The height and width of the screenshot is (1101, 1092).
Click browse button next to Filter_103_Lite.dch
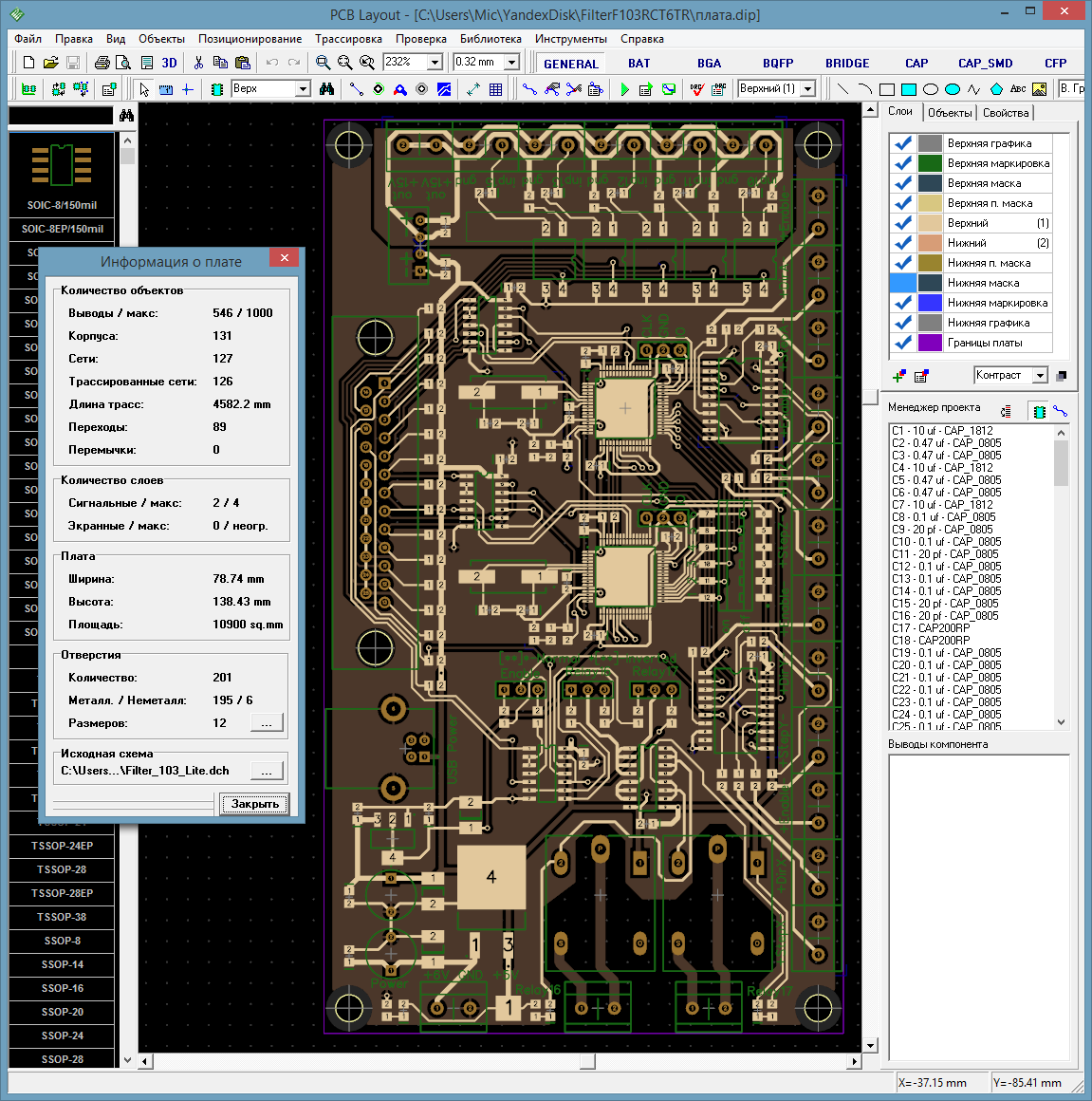click(x=267, y=771)
